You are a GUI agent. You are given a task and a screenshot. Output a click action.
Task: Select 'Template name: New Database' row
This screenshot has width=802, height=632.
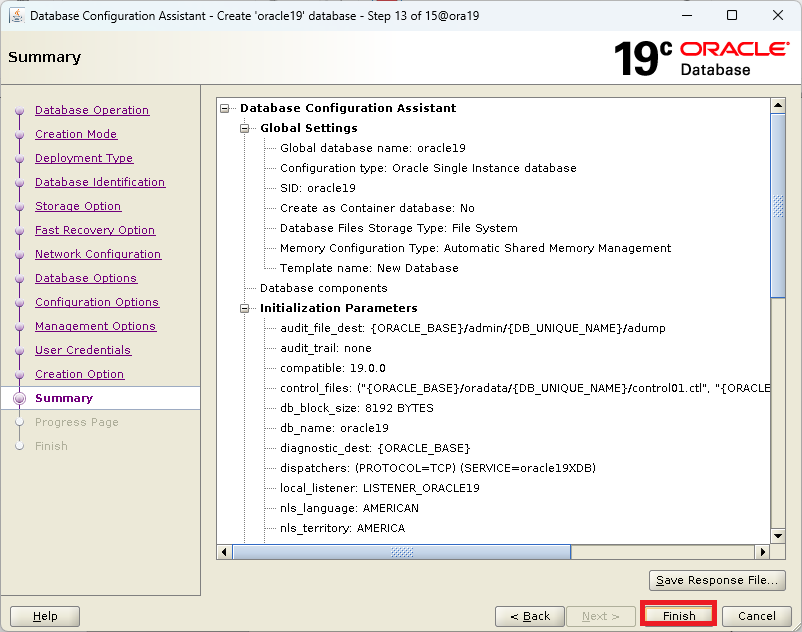pos(369,268)
